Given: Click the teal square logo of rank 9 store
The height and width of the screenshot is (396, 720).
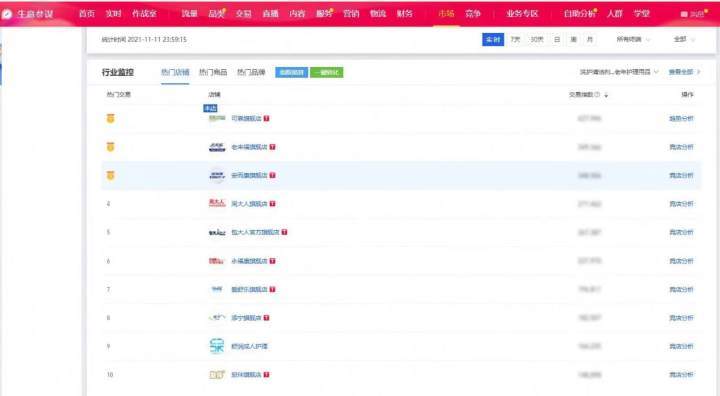Looking at the screenshot, I should click(217, 346).
